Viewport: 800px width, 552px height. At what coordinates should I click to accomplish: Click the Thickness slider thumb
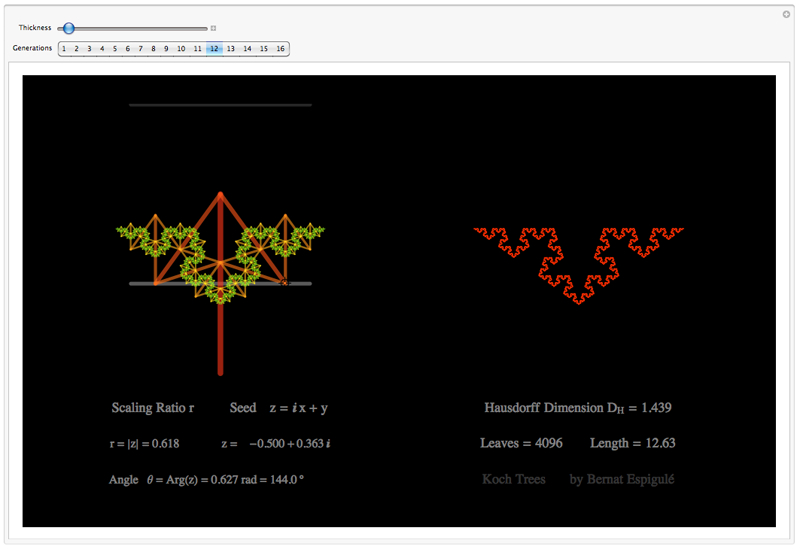coord(68,28)
